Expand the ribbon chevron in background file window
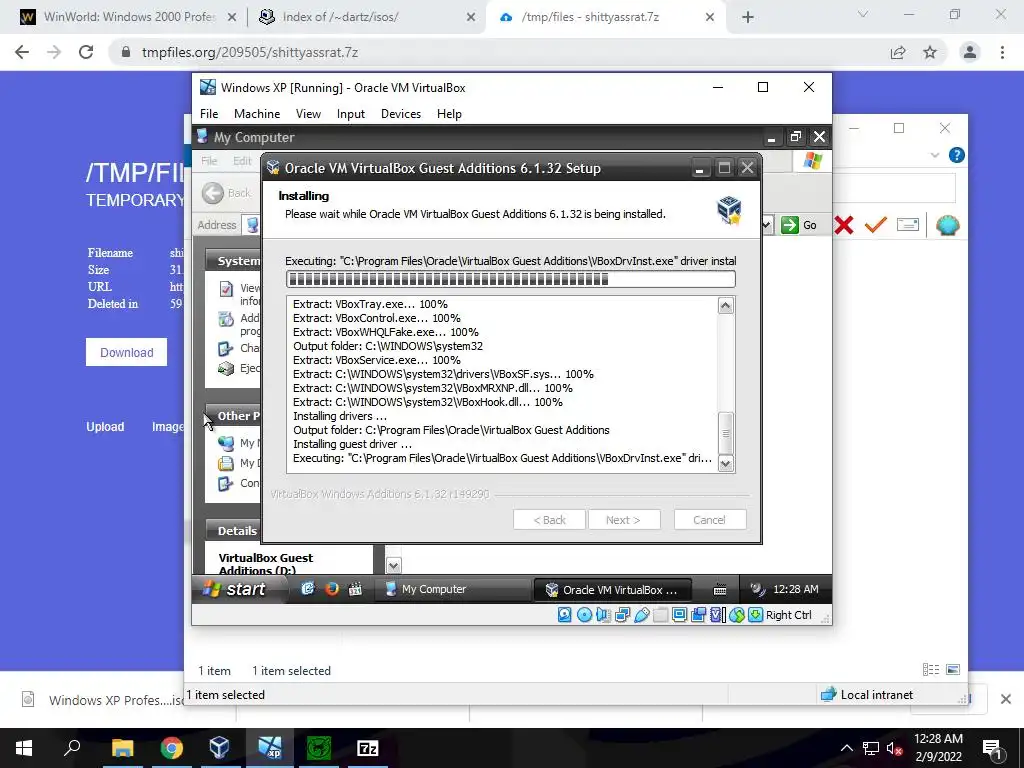The height and width of the screenshot is (768, 1024). [935, 155]
